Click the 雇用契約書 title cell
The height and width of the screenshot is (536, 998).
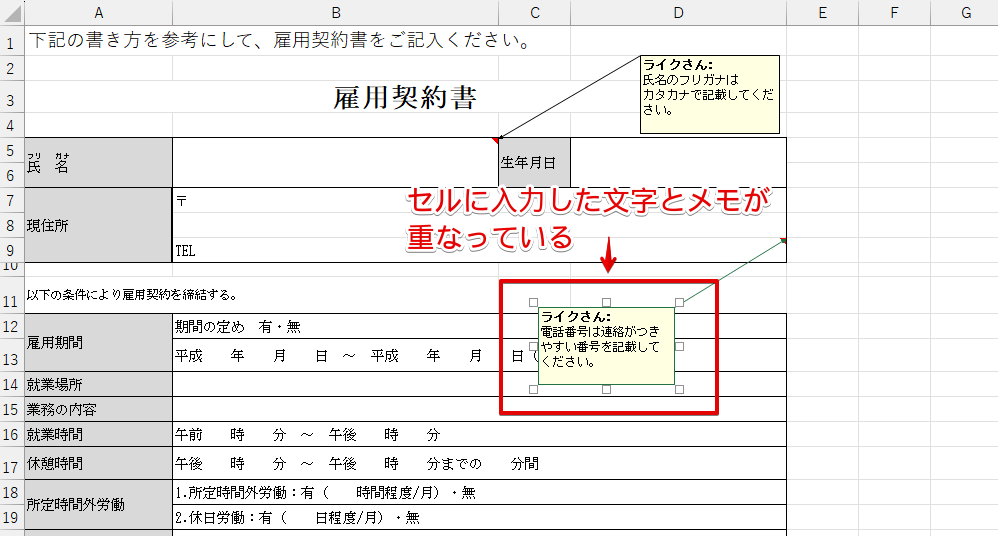405,98
